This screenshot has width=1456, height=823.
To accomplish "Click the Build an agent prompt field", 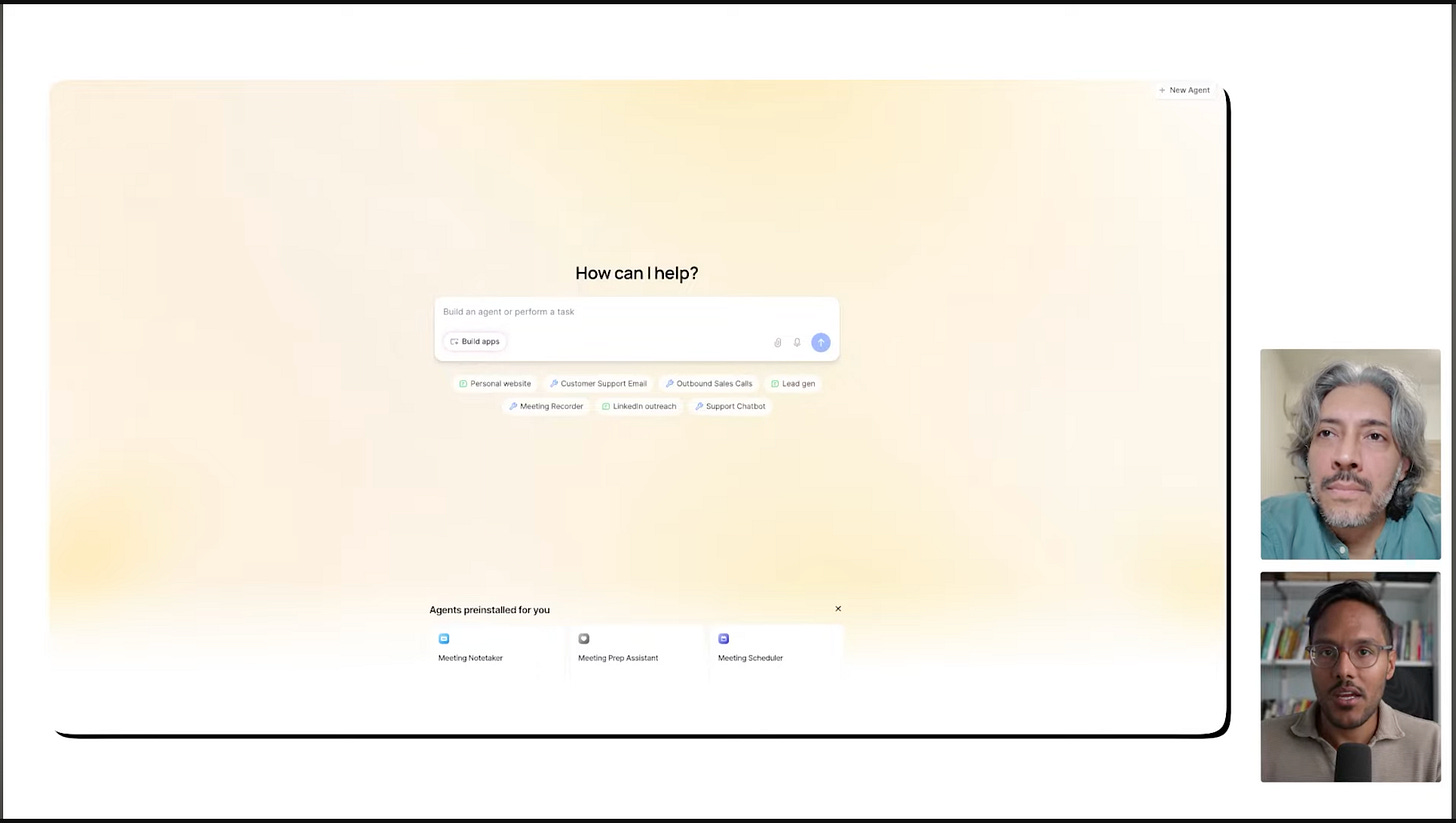I will [x=636, y=312].
